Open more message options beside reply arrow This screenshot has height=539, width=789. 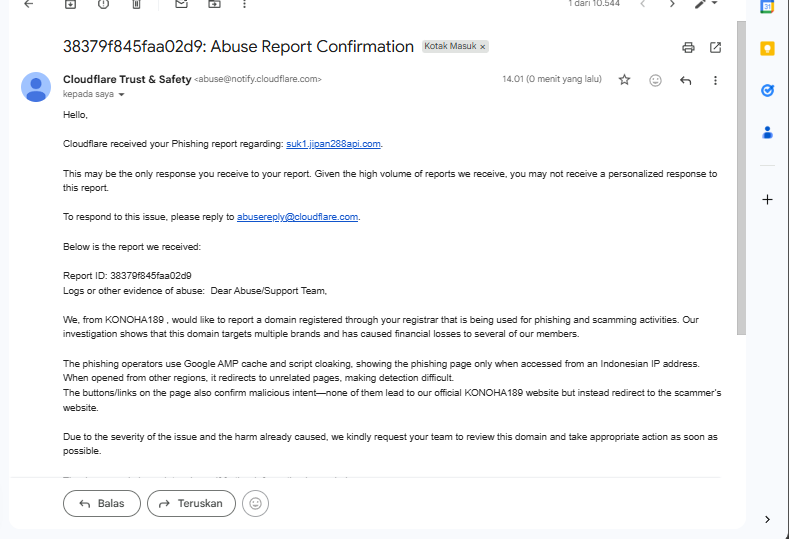click(716, 80)
